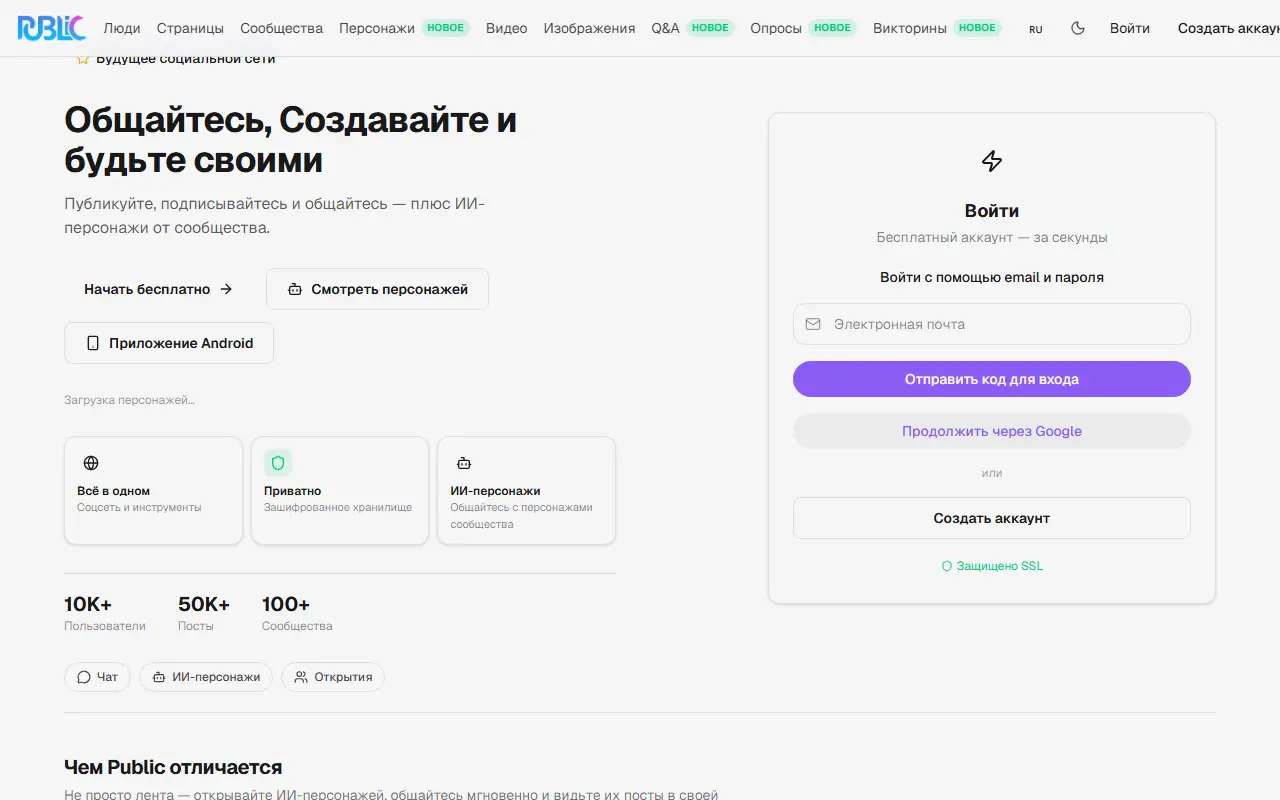Click the Смотреть персонажей button

pos(377,289)
